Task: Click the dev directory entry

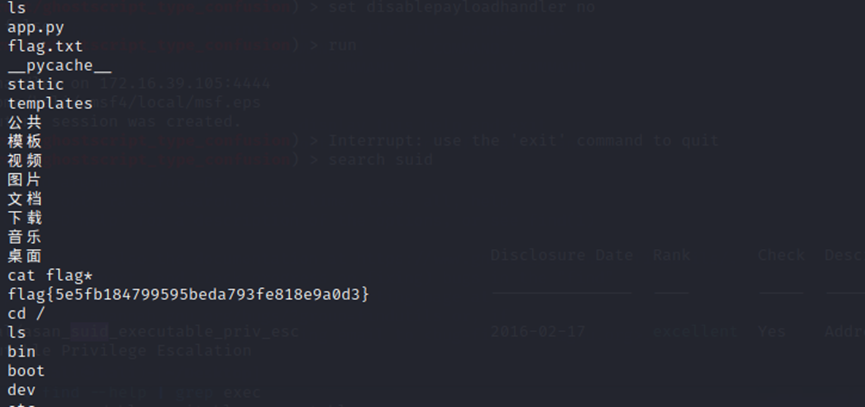Action: point(22,390)
